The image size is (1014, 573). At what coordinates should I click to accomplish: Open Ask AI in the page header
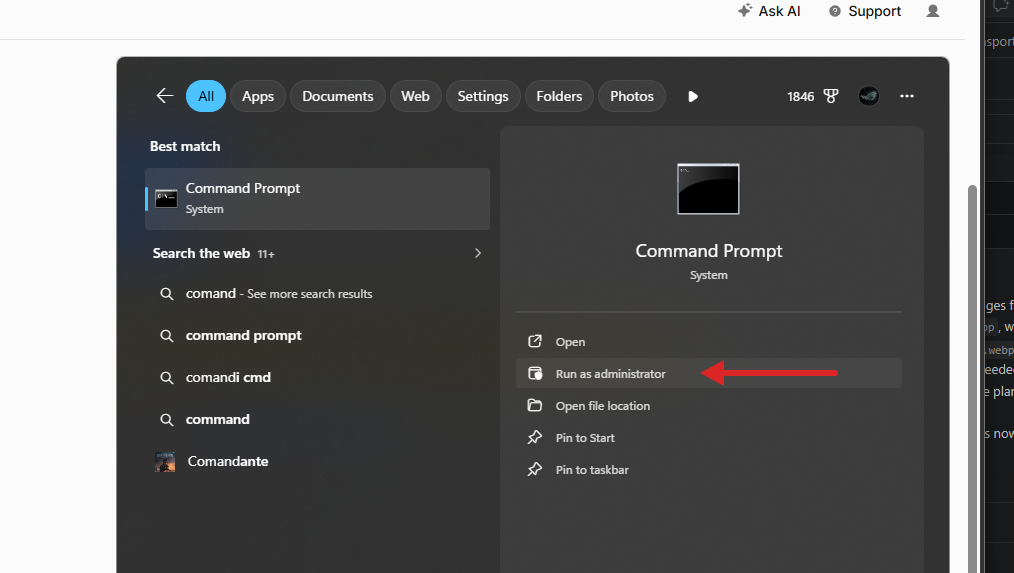(x=769, y=11)
